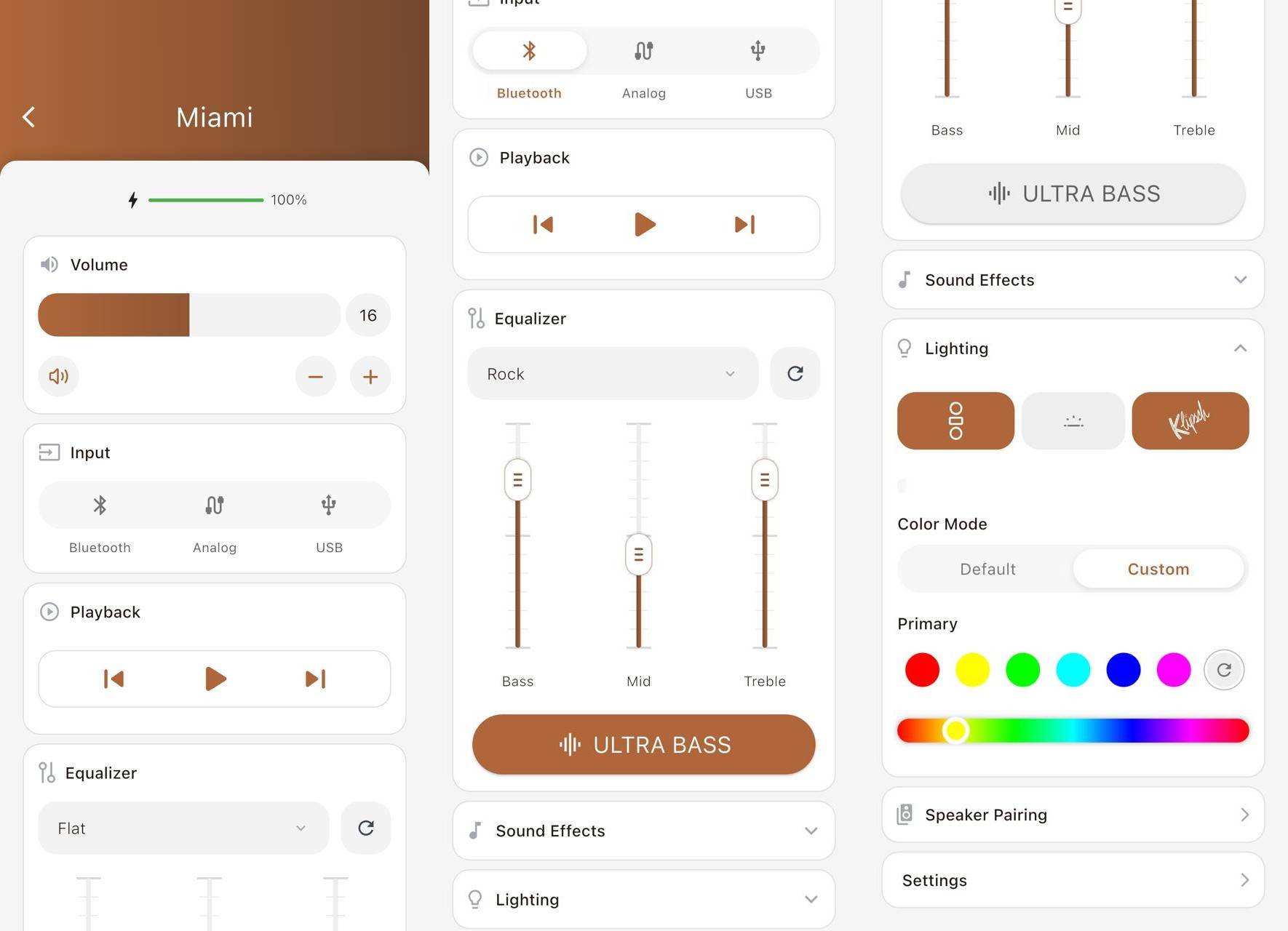Open Settings

(x=1073, y=880)
